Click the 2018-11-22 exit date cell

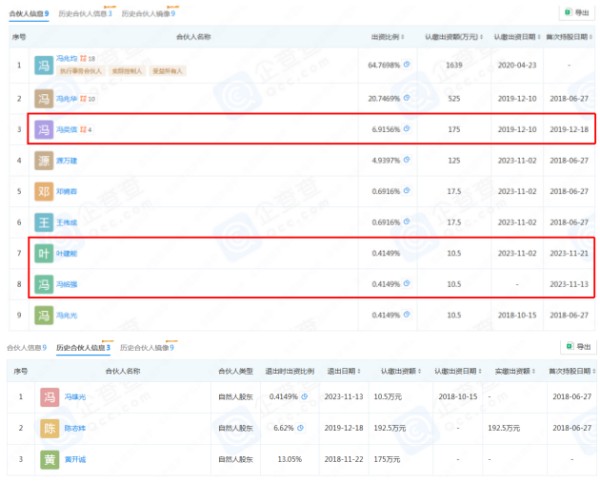point(344,459)
